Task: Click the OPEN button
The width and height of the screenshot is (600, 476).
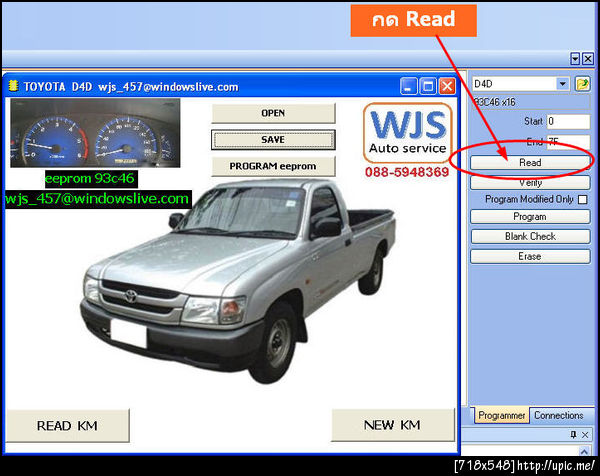Action: (273, 113)
